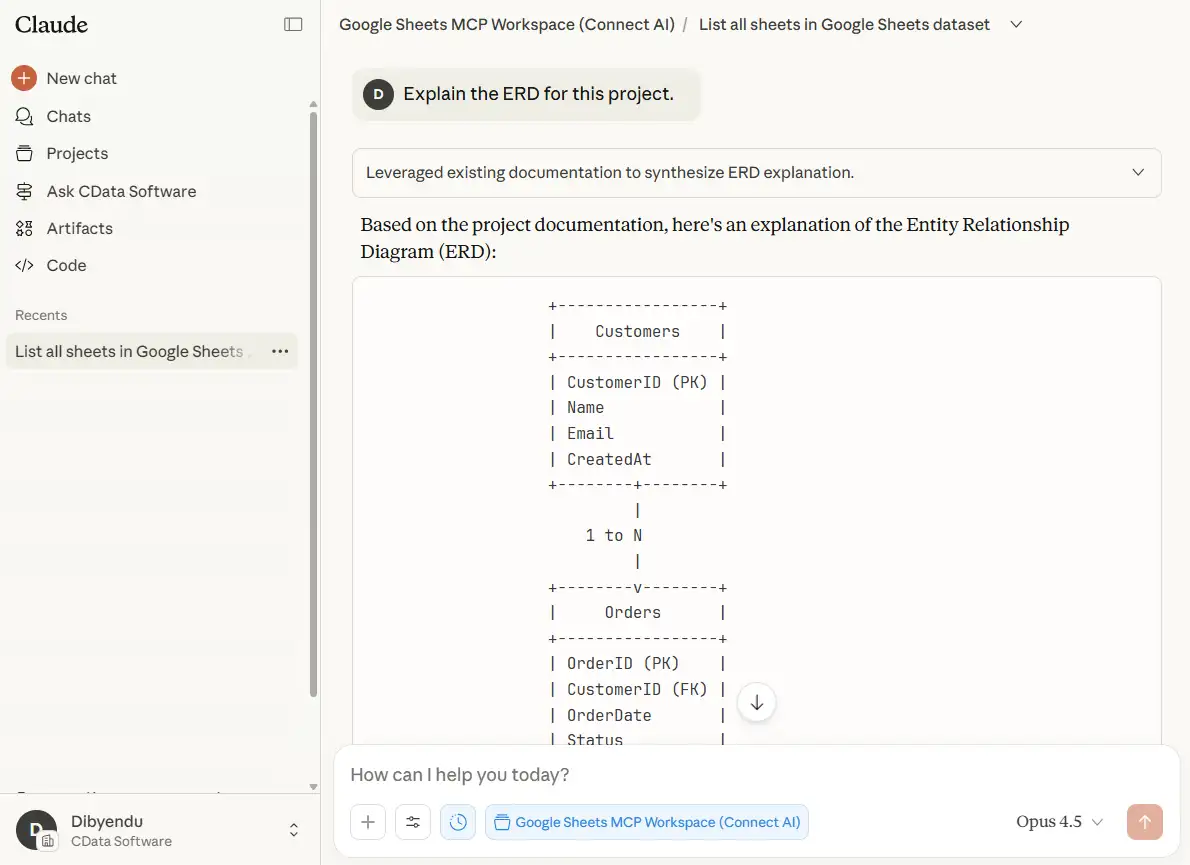Open options for recent chat item
This screenshot has width=1190, height=865.
pyautogui.click(x=280, y=351)
